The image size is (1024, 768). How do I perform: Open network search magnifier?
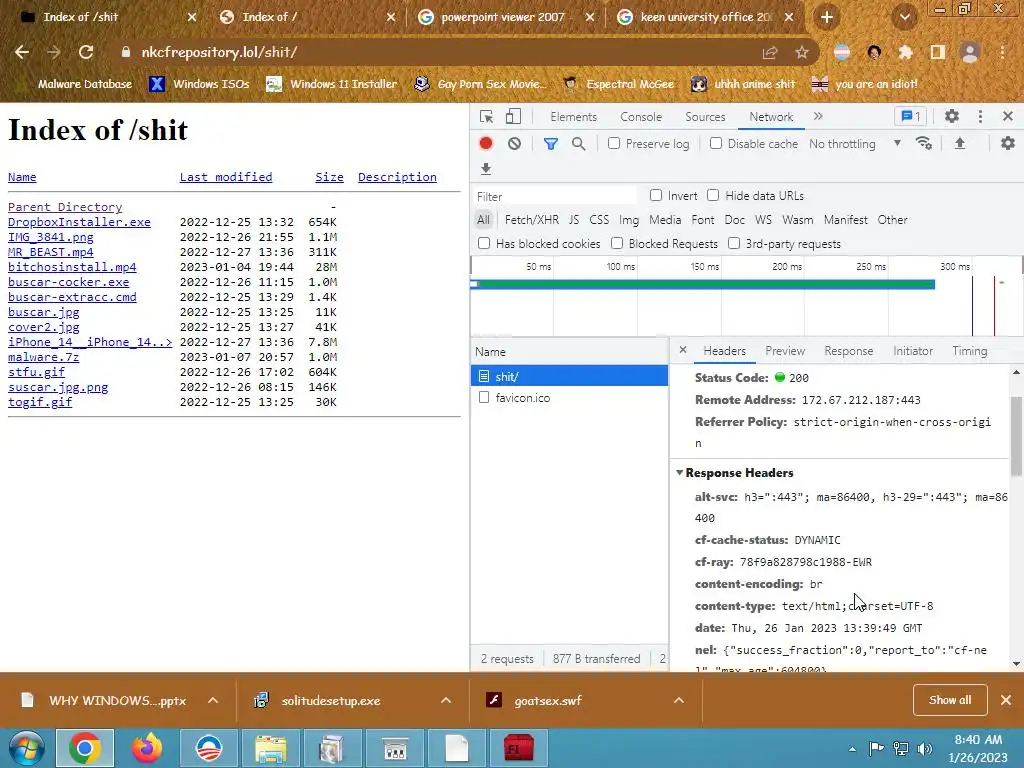tap(579, 144)
